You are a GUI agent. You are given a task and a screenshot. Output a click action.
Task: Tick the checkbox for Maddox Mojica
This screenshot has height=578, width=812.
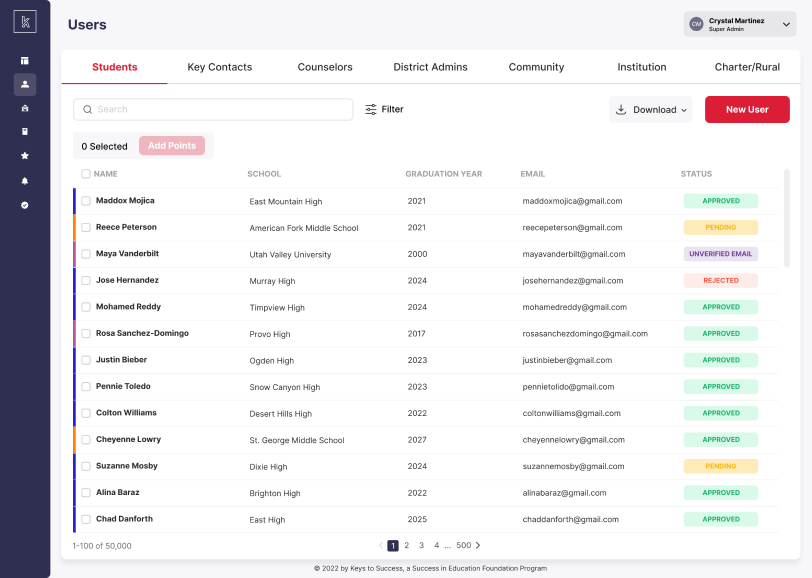[x=86, y=201]
